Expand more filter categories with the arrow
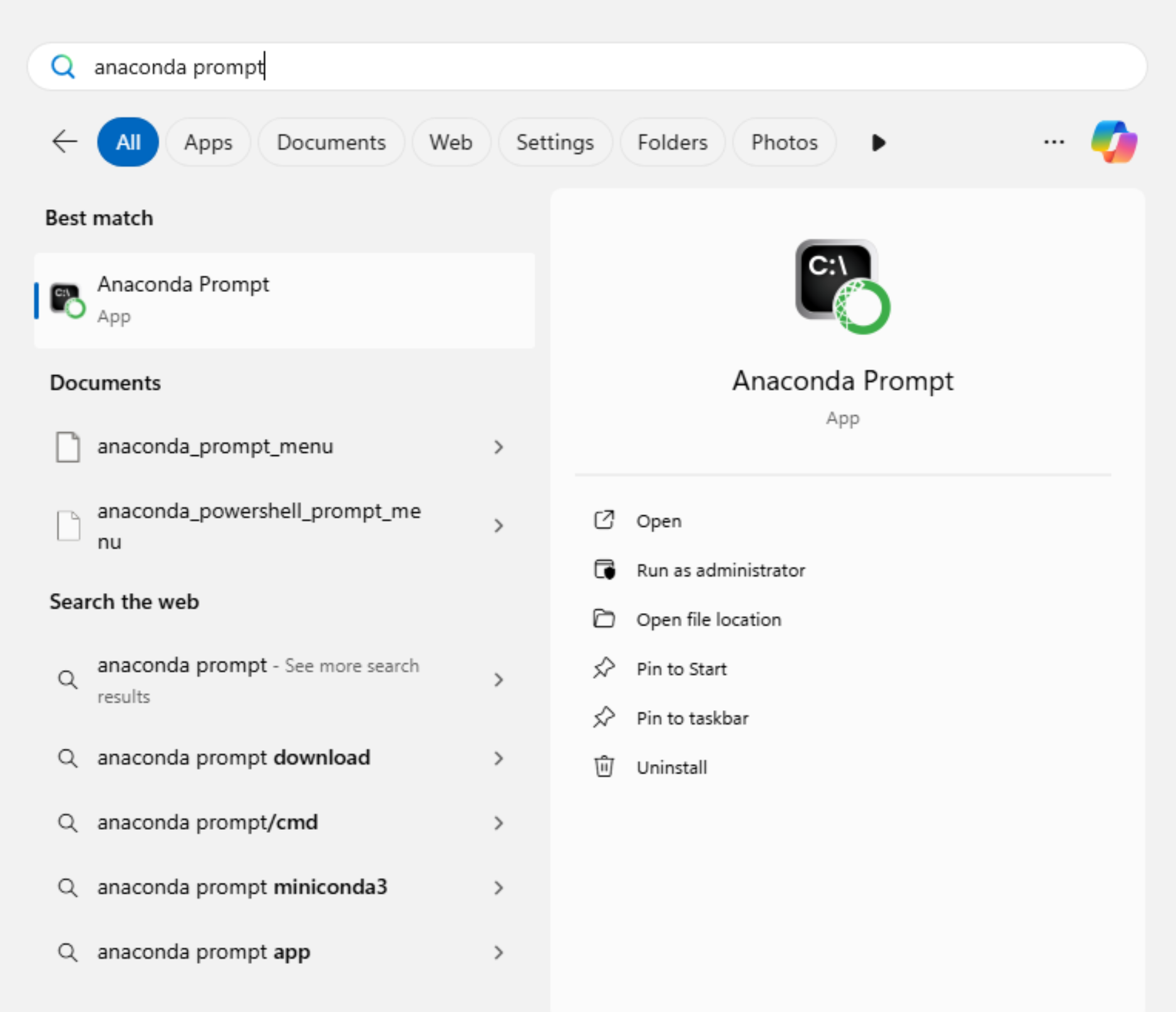Viewport: 1176px width, 1012px height. 878,142
